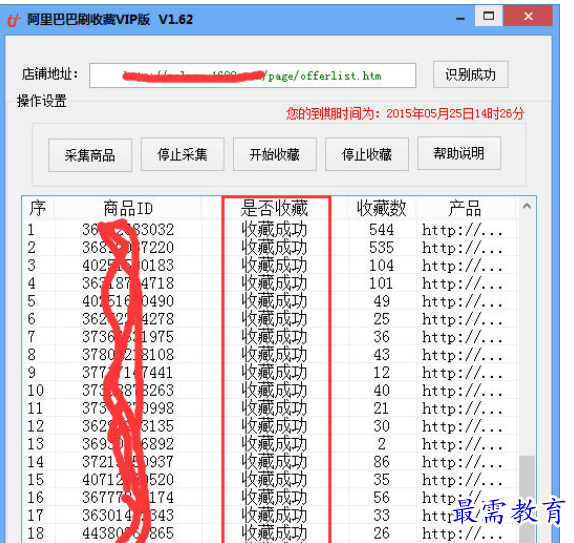Click the app logo icon in title bar

click(14, 19)
